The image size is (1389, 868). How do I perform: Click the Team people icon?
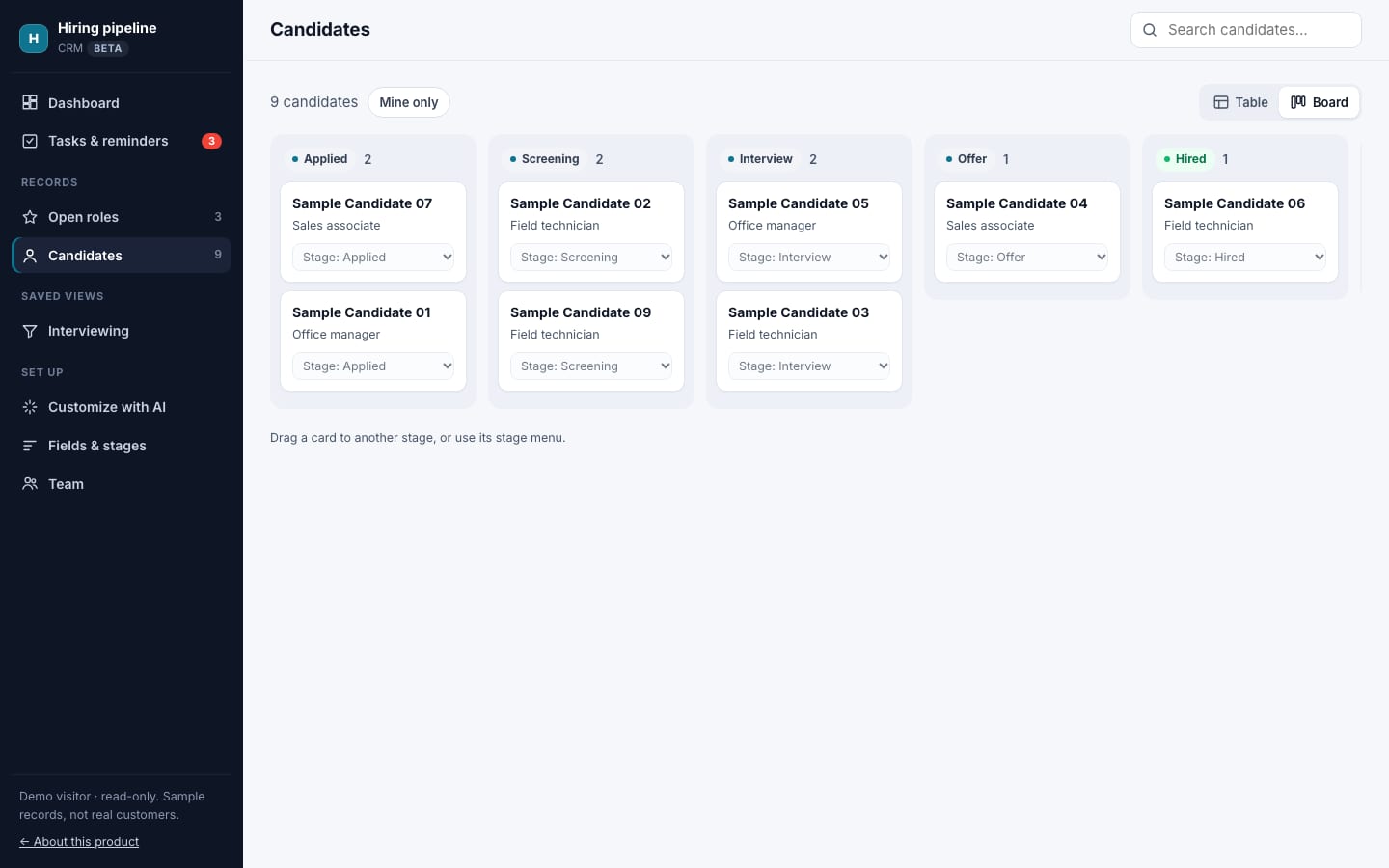pyautogui.click(x=30, y=484)
